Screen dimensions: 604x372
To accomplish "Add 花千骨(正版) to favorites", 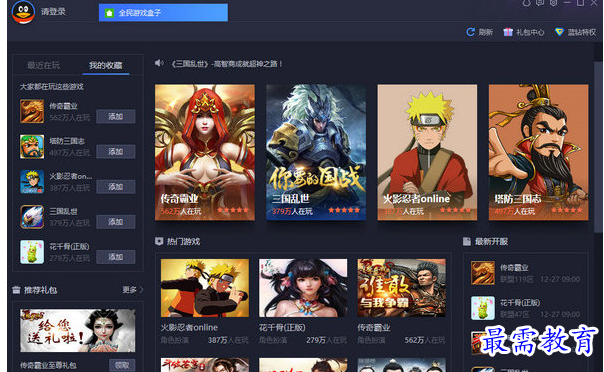I will [116, 257].
